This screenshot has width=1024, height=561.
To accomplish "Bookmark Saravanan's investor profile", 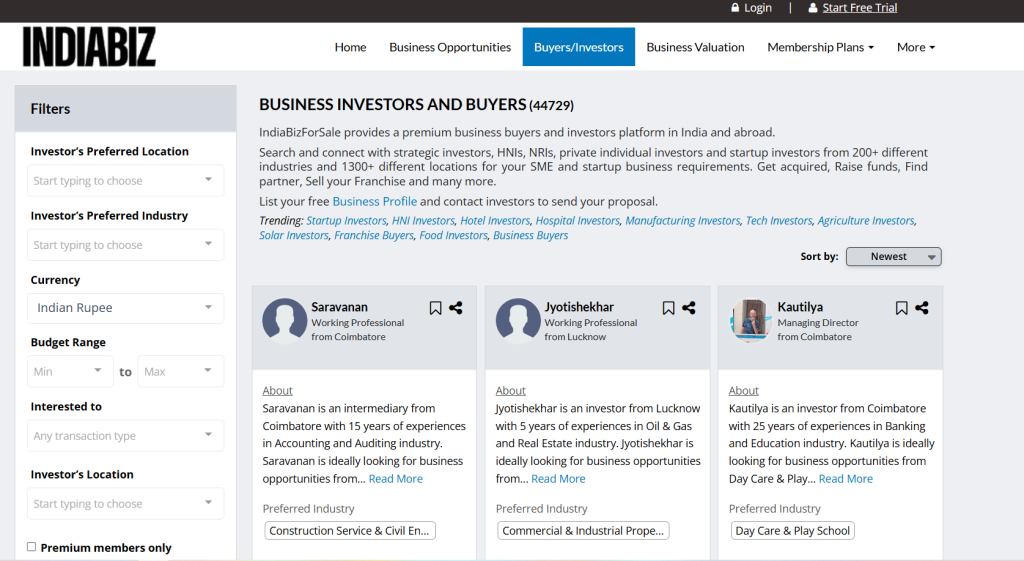I will pos(436,308).
